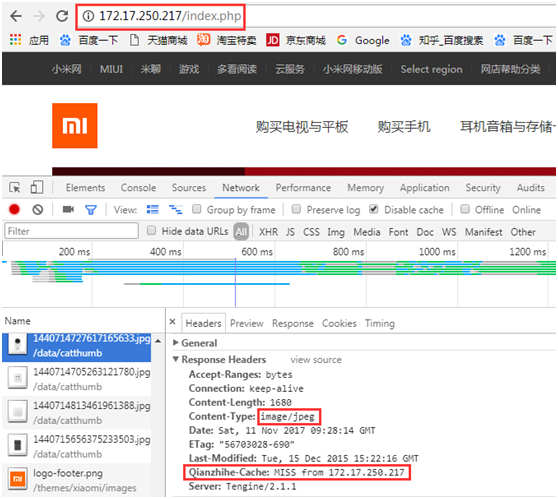
Task: Click the browser forward arrow
Action: (39, 16)
